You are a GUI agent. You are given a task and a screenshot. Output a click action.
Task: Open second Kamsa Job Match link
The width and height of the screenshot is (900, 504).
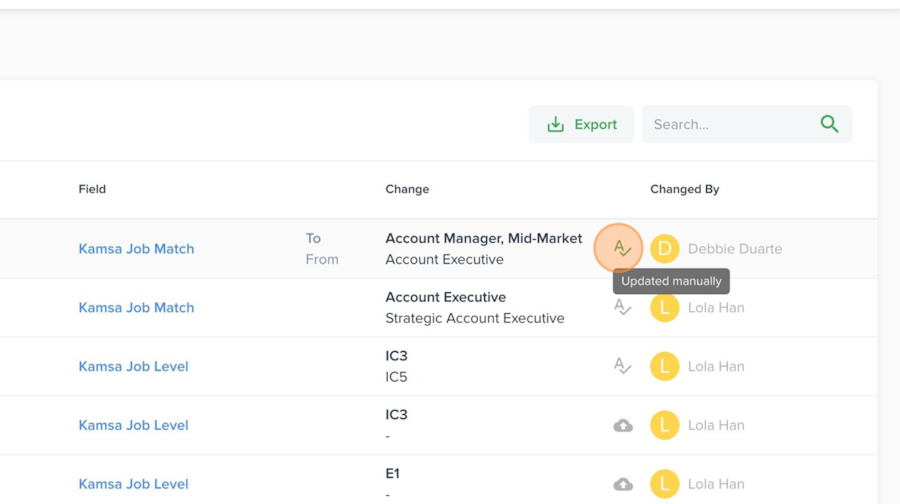coord(136,308)
